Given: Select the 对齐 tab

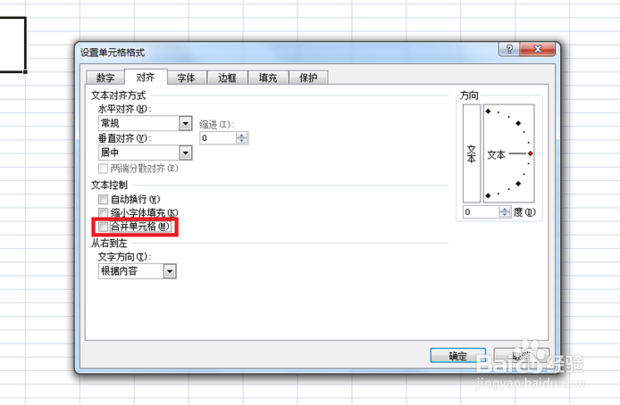Looking at the screenshot, I should point(145,77).
